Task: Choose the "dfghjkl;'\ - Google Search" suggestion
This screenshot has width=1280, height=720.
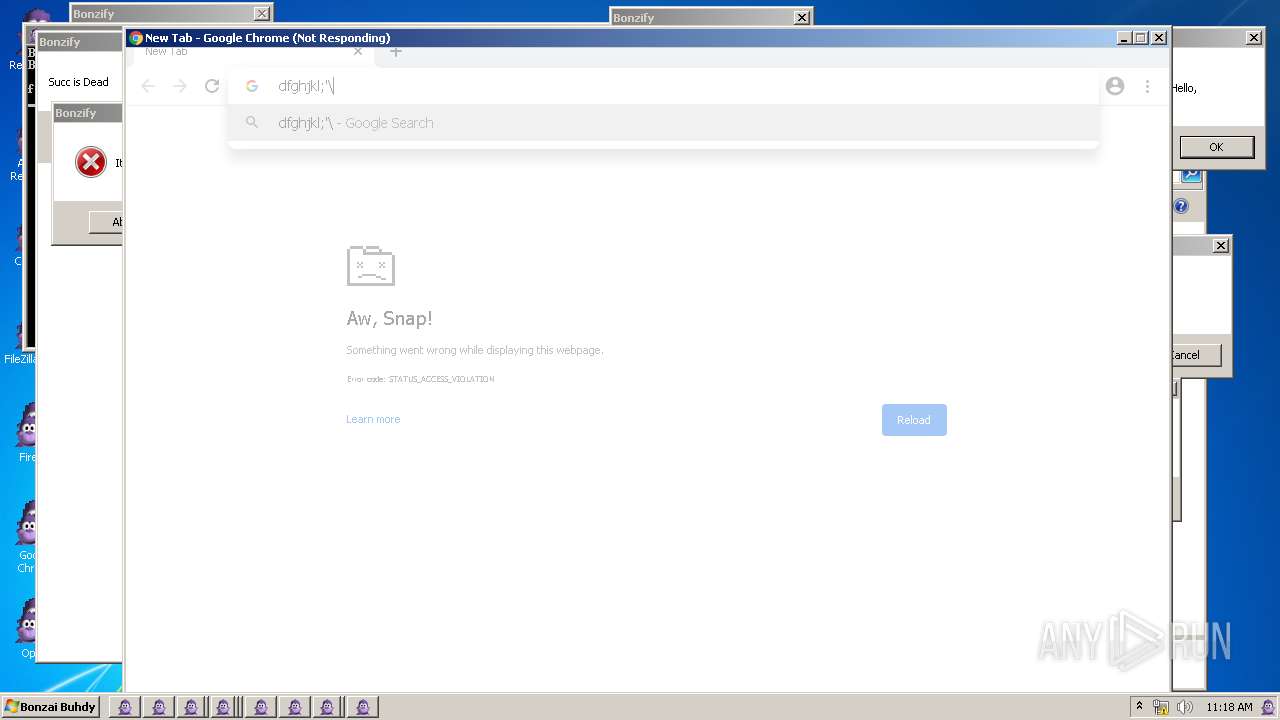Action: 664,123
